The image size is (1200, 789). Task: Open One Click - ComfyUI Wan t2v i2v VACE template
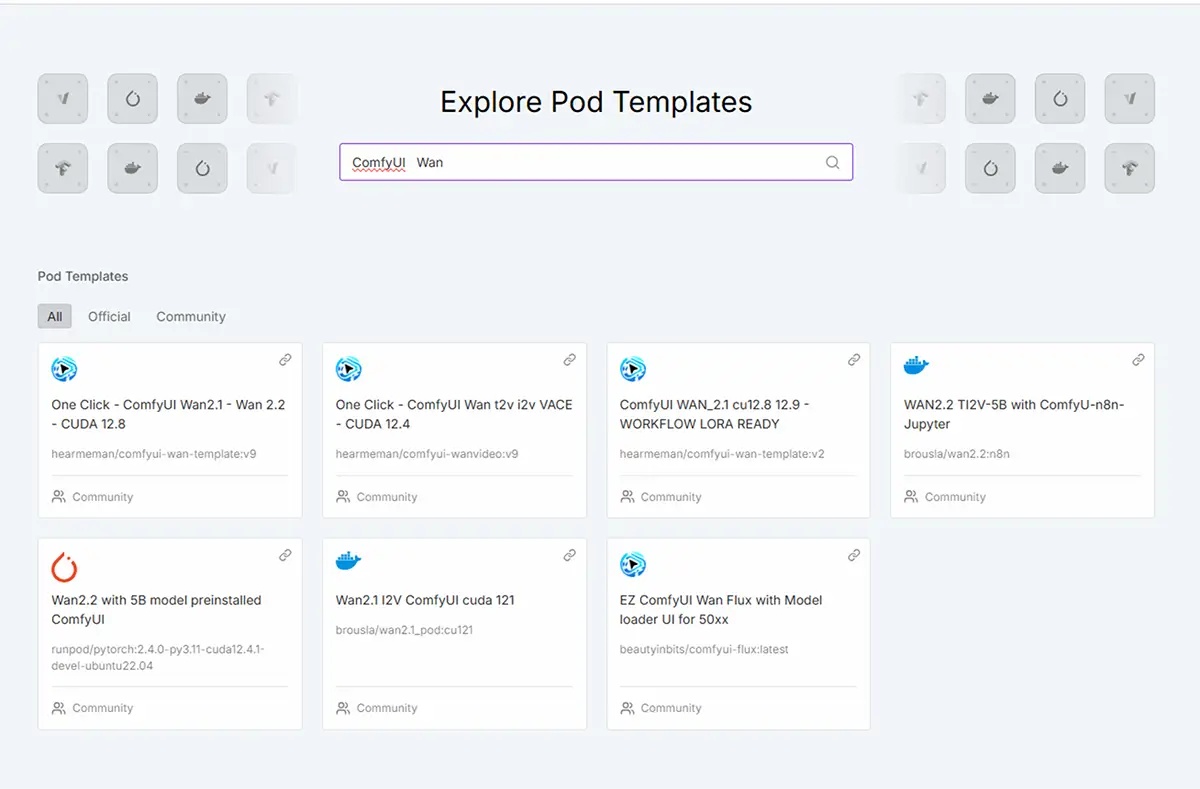[x=454, y=414]
